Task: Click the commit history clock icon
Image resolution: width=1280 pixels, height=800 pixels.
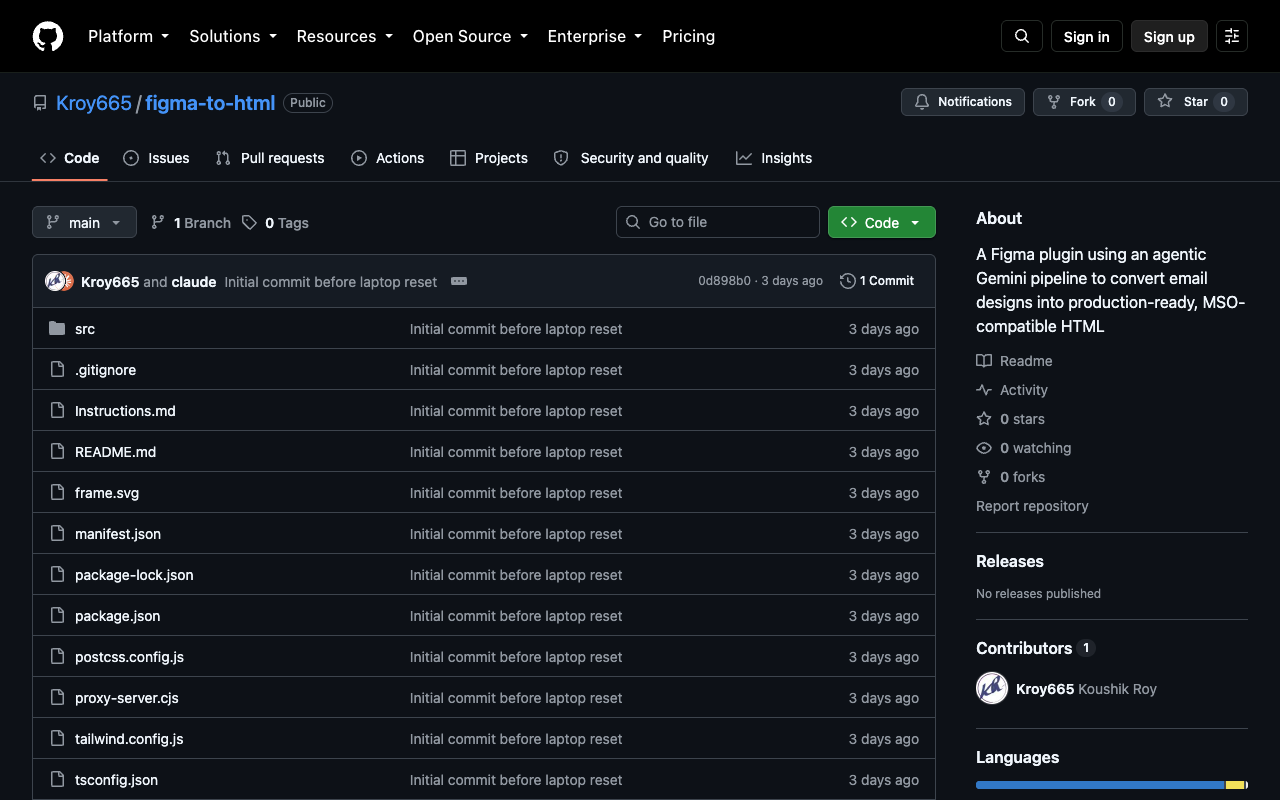Action: [x=848, y=281]
